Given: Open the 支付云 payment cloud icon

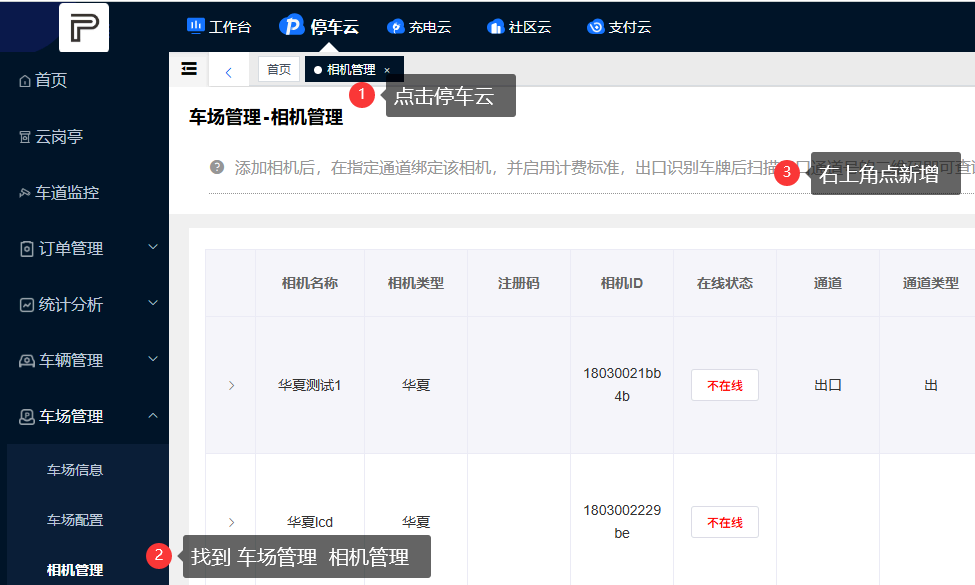Looking at the screenshot, I should click(x=596, y=27).
